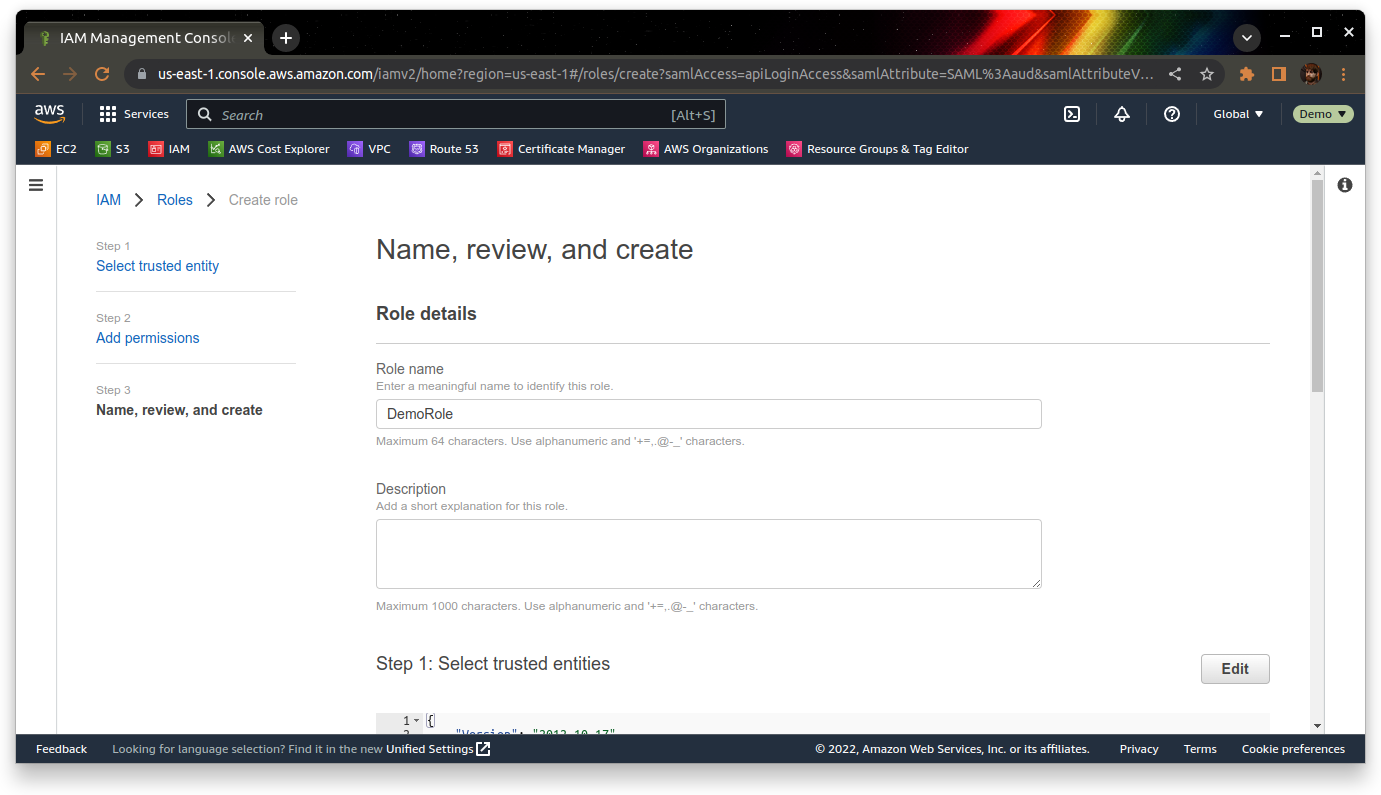Open a new browser tab
1381x795 pixels.
pos(286,38)
